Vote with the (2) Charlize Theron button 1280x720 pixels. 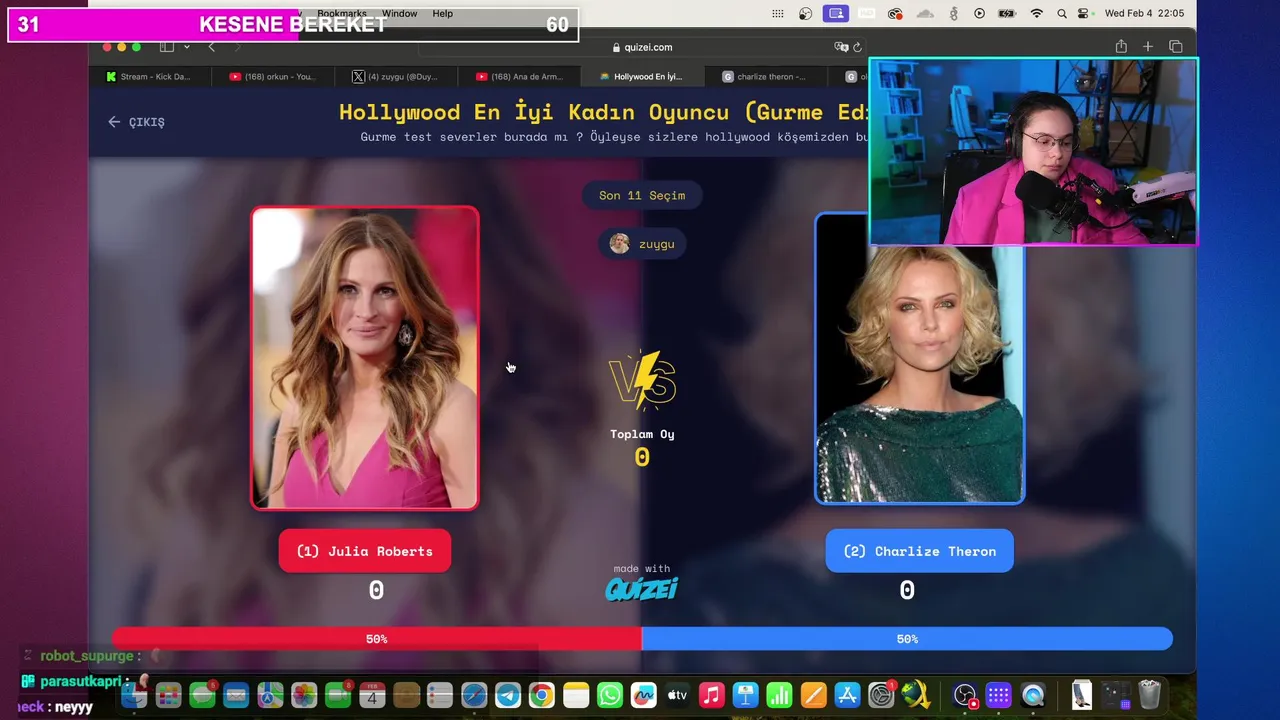tap(919, 551)
